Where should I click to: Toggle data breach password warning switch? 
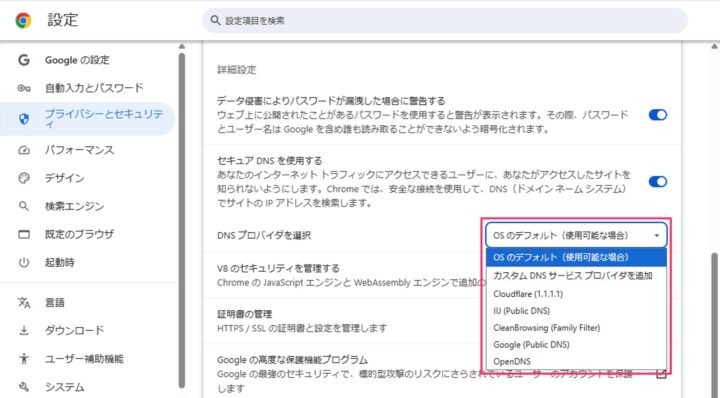pos(658,115)
